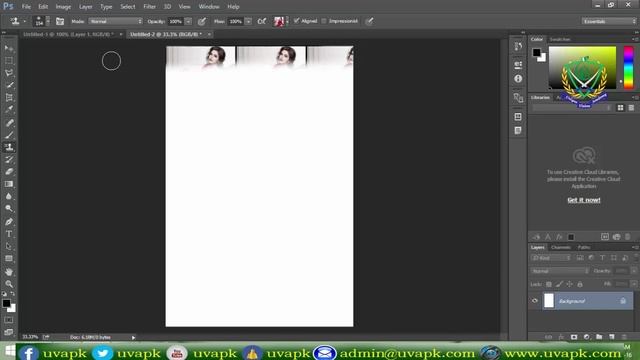Click the foreground color swatch in toolbox
The width and height of the screenshot is (640, 360).
point(6,303)
